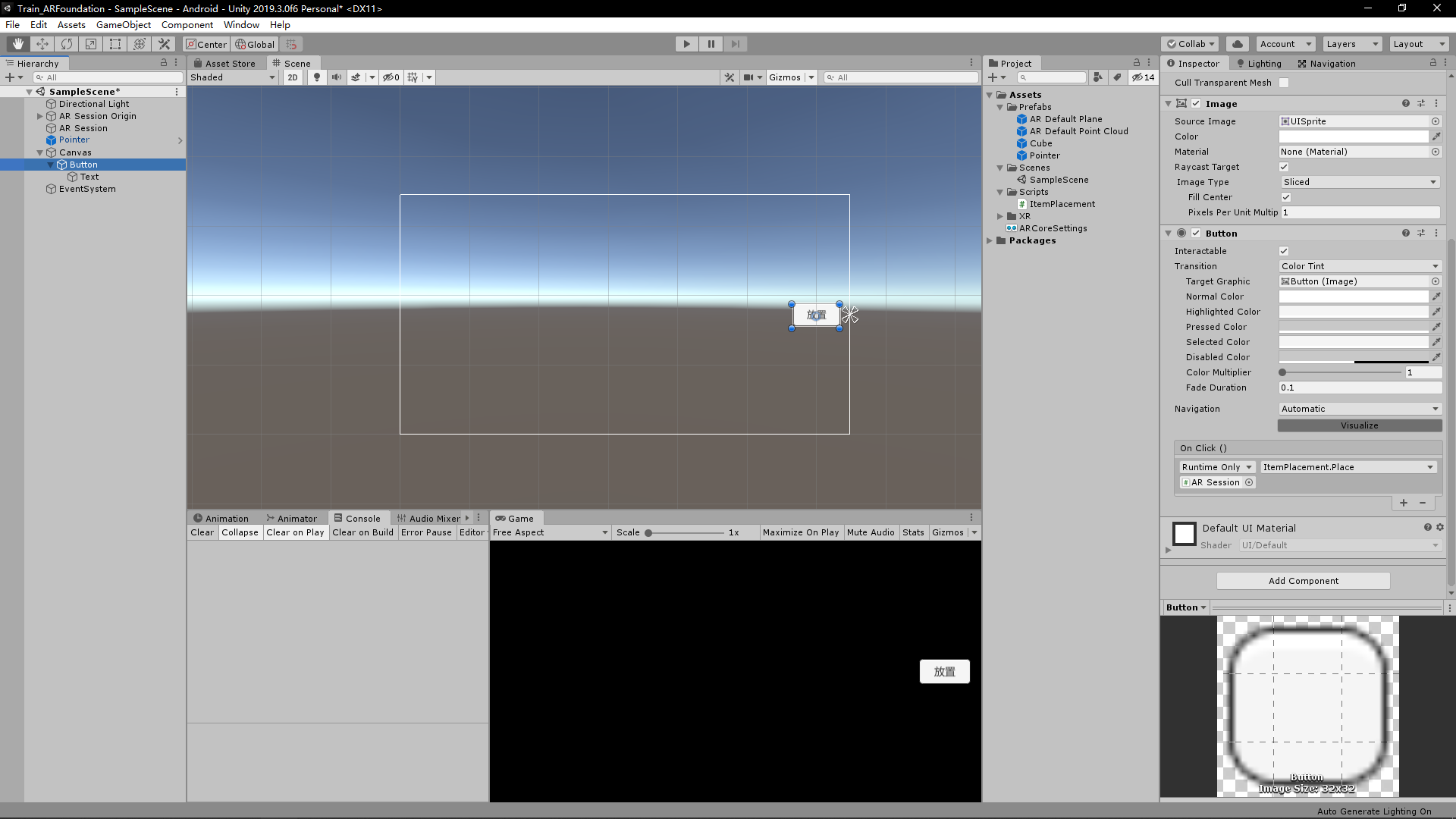This screenshot has height=819, width=1456.
Task: Click the Step frame button
Action: (x=736, y=44)
